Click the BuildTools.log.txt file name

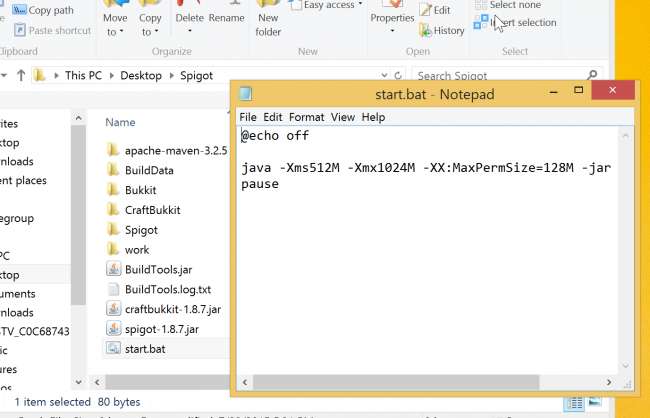click(x=168, y=289)
